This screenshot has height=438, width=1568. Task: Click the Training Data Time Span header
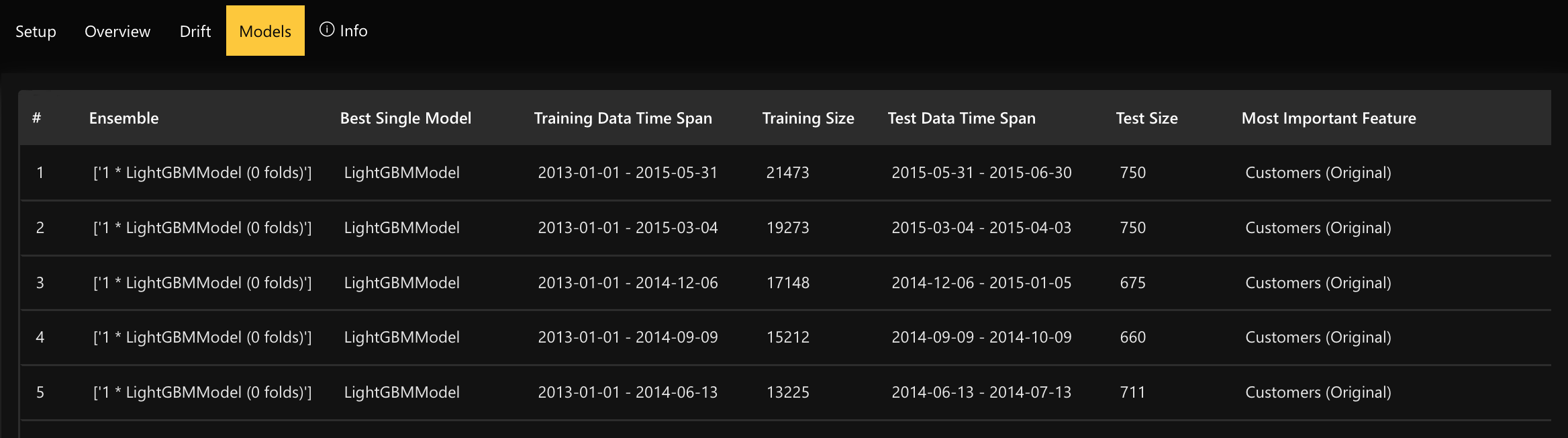623,118
